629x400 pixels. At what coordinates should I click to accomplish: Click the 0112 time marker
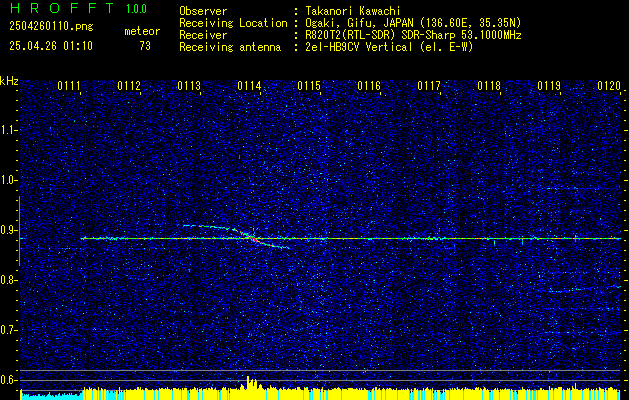(129, 86)
